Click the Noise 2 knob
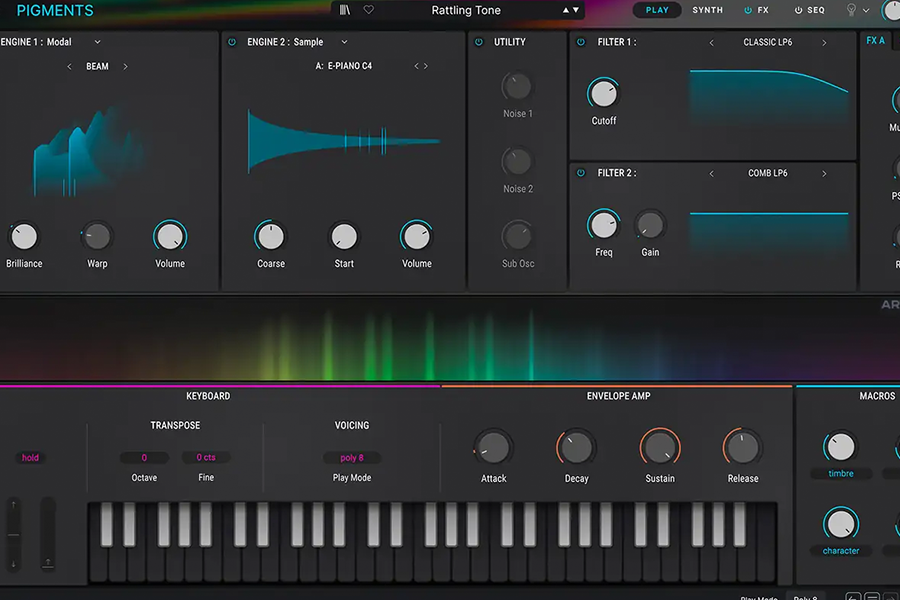The width and height of the screenshot is (900, 600). click(x=518, y=162)
